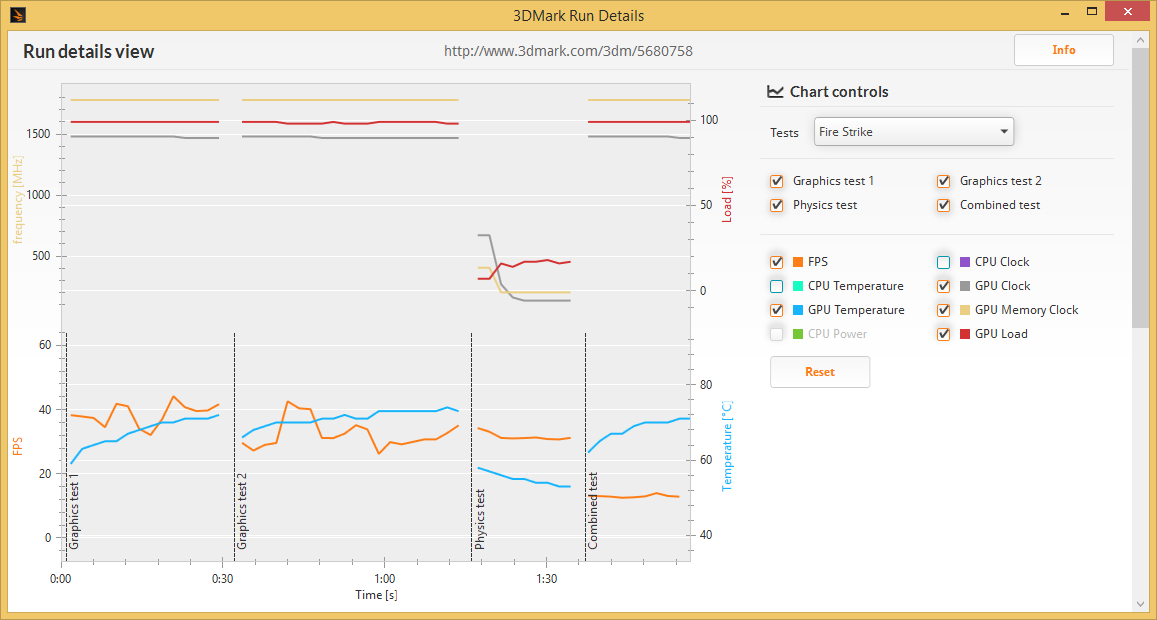Click the teal CPU Temperature color swatch
Image resolution: width=1157 pixels, height=620 pixels.
click(798, 286)
